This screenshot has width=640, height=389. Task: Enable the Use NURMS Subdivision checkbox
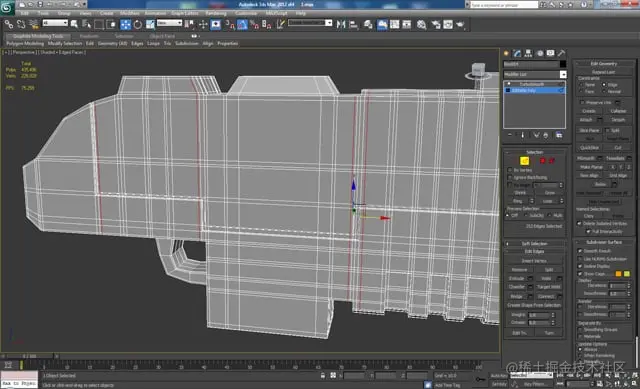coord(580,259)
